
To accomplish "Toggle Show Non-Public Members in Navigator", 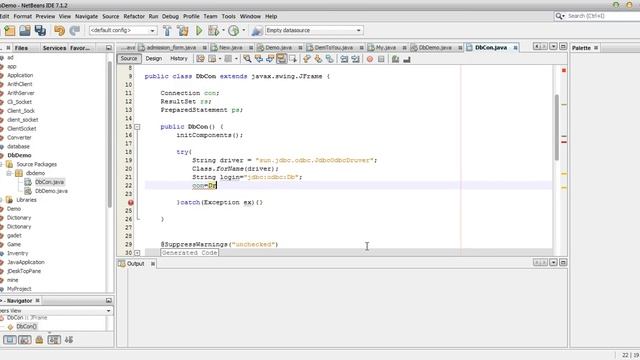I will coord(54,340).
